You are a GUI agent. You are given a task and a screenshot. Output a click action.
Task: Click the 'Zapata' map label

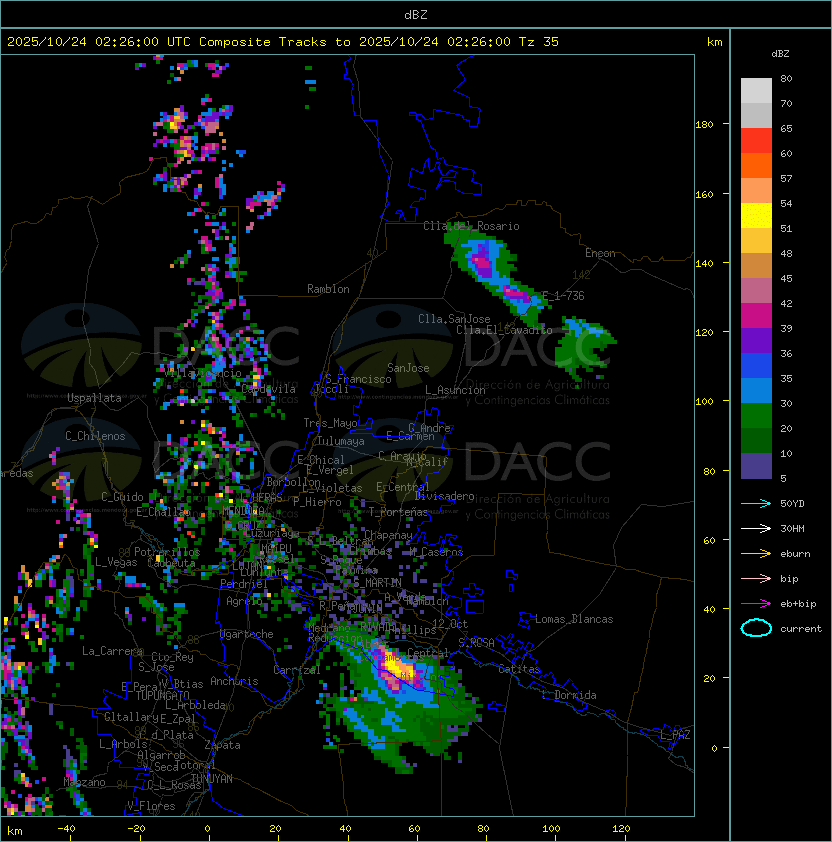click(x=222, y=745)
